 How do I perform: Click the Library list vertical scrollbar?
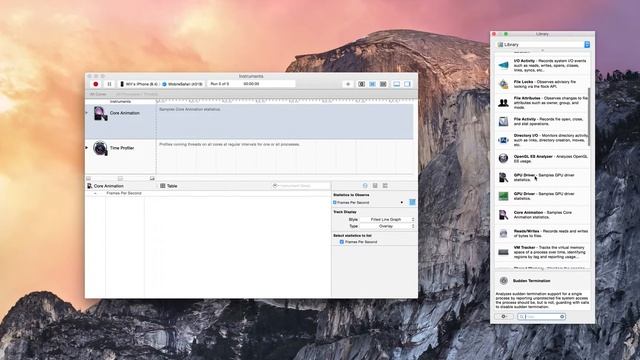tap(589, 116)
